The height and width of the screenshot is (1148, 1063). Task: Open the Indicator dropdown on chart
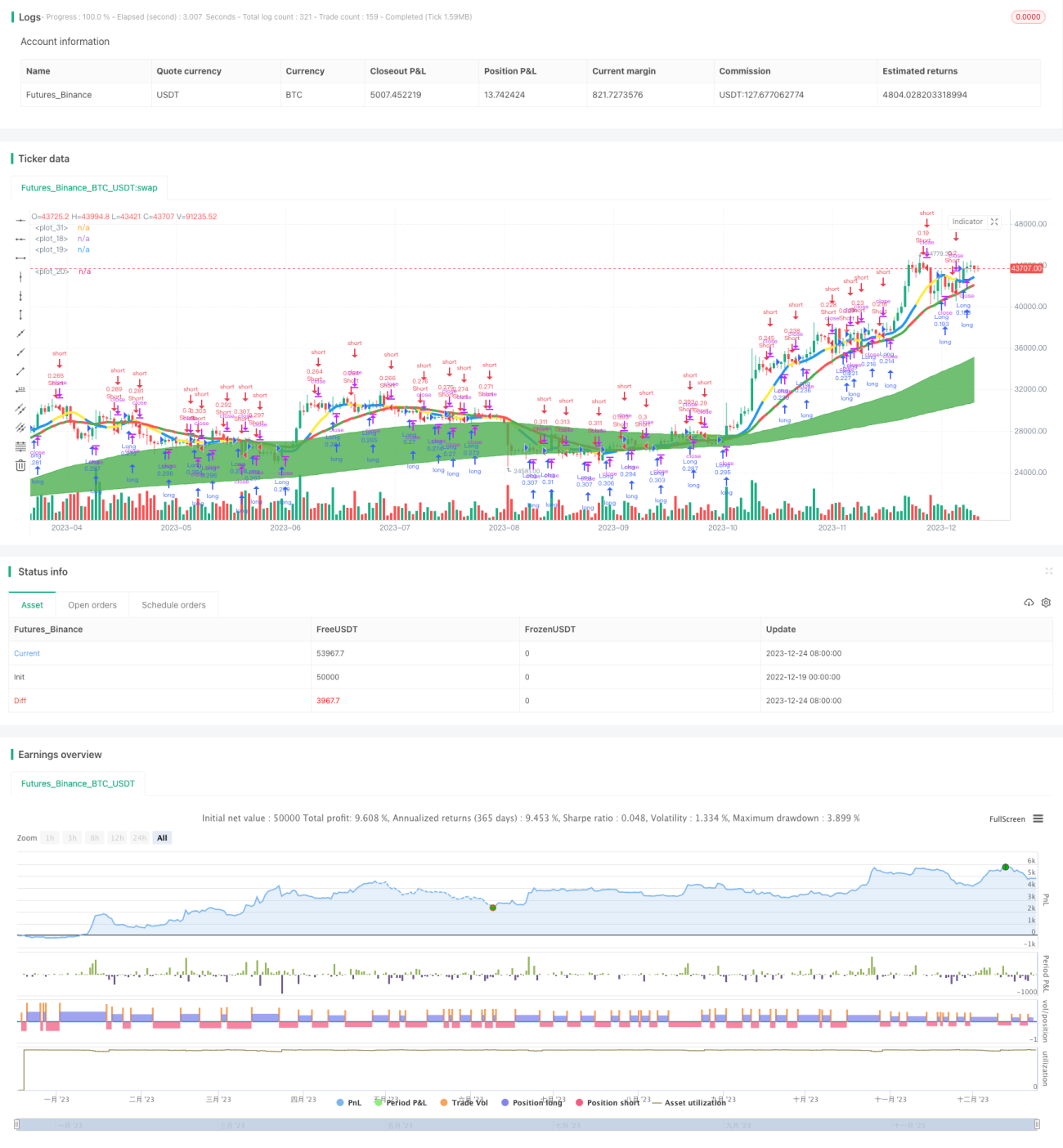click(967, 222)
